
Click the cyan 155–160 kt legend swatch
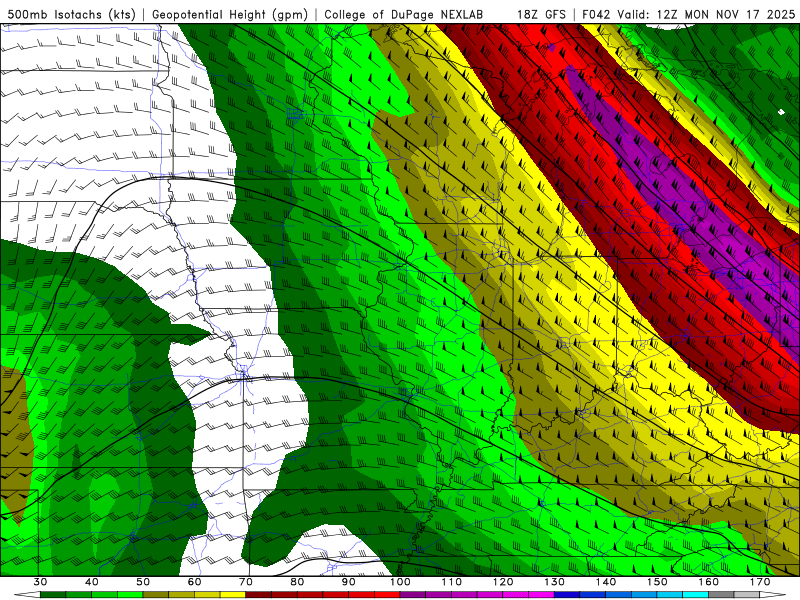(x=695, y=595)
